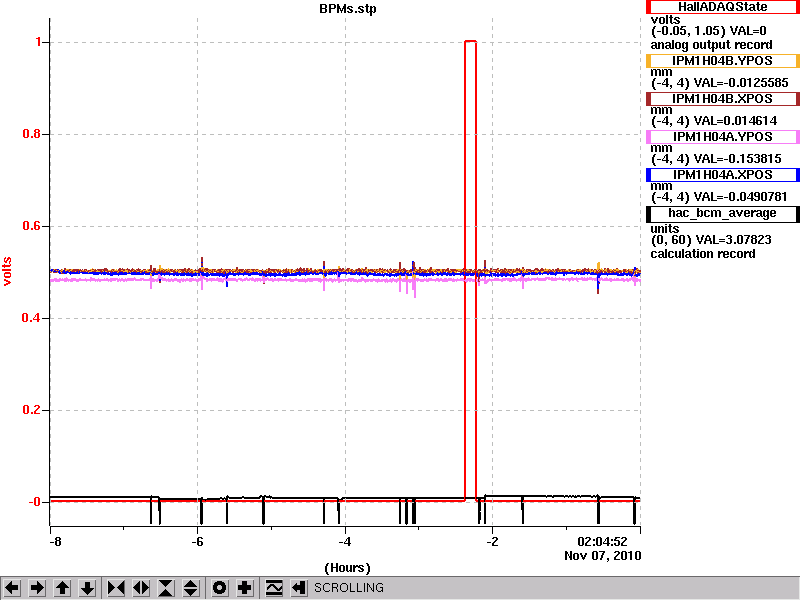This screenshot has height=600, width=800.
Task: Click the waveform refresh graph icon
Action: point(274,588)
